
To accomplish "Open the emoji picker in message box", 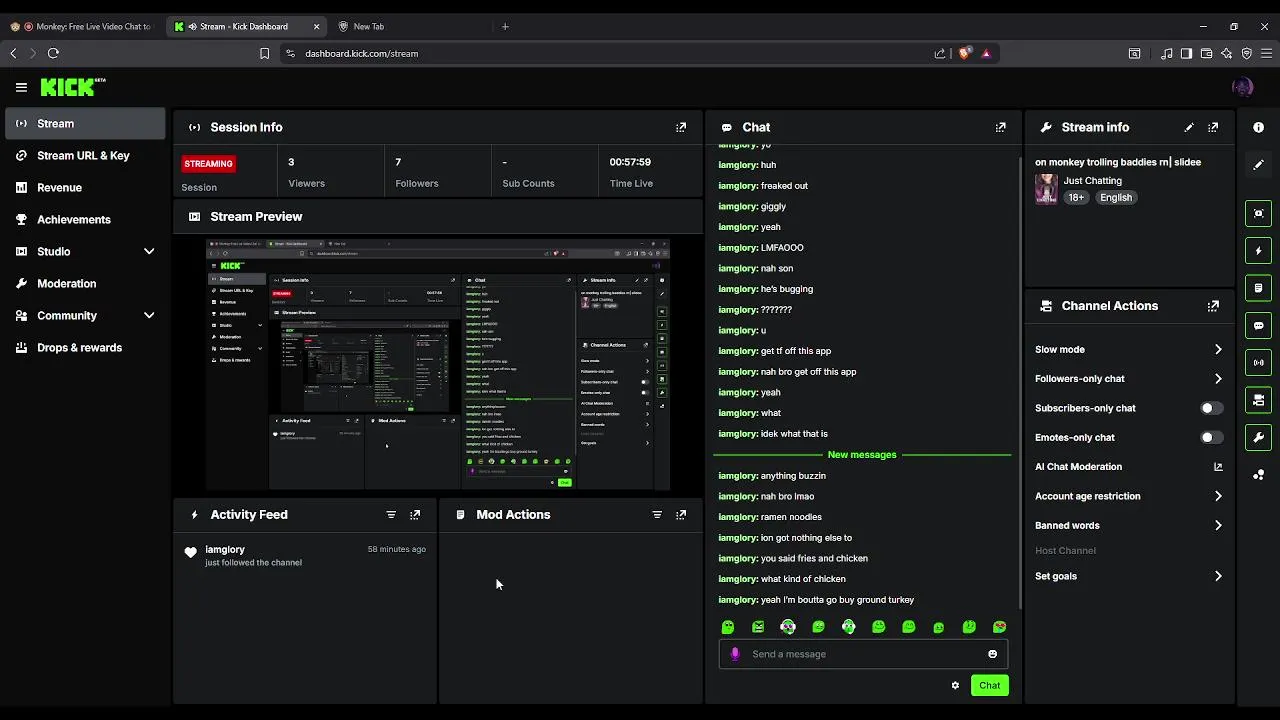I will (x=992, y=654).
